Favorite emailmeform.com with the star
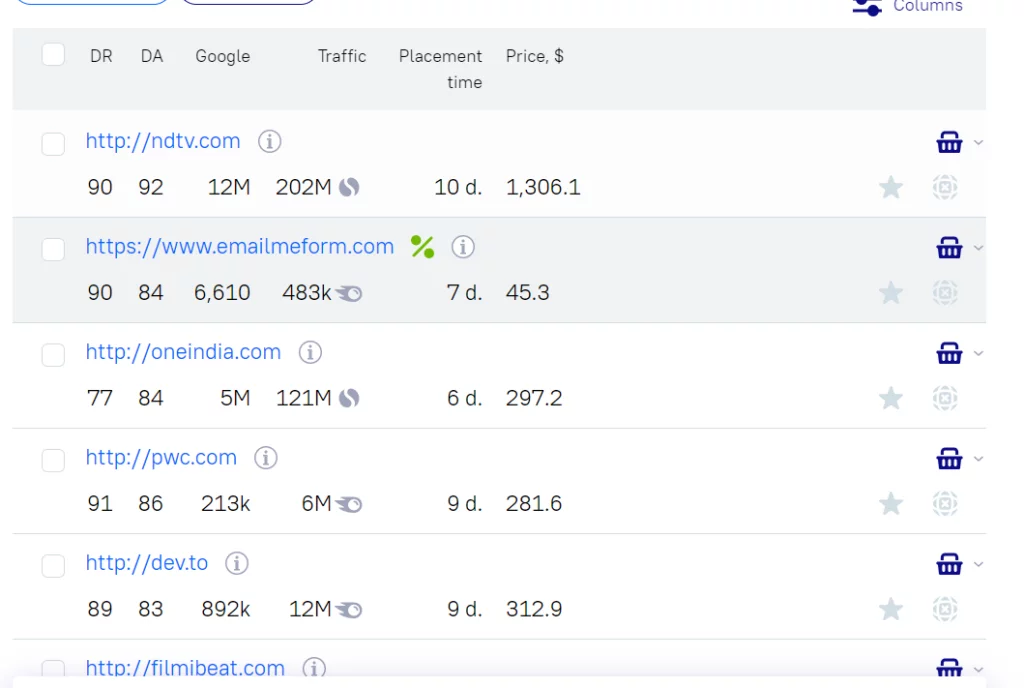The height and width of the screenshot is (688, 1024). (x=891, y=293)
